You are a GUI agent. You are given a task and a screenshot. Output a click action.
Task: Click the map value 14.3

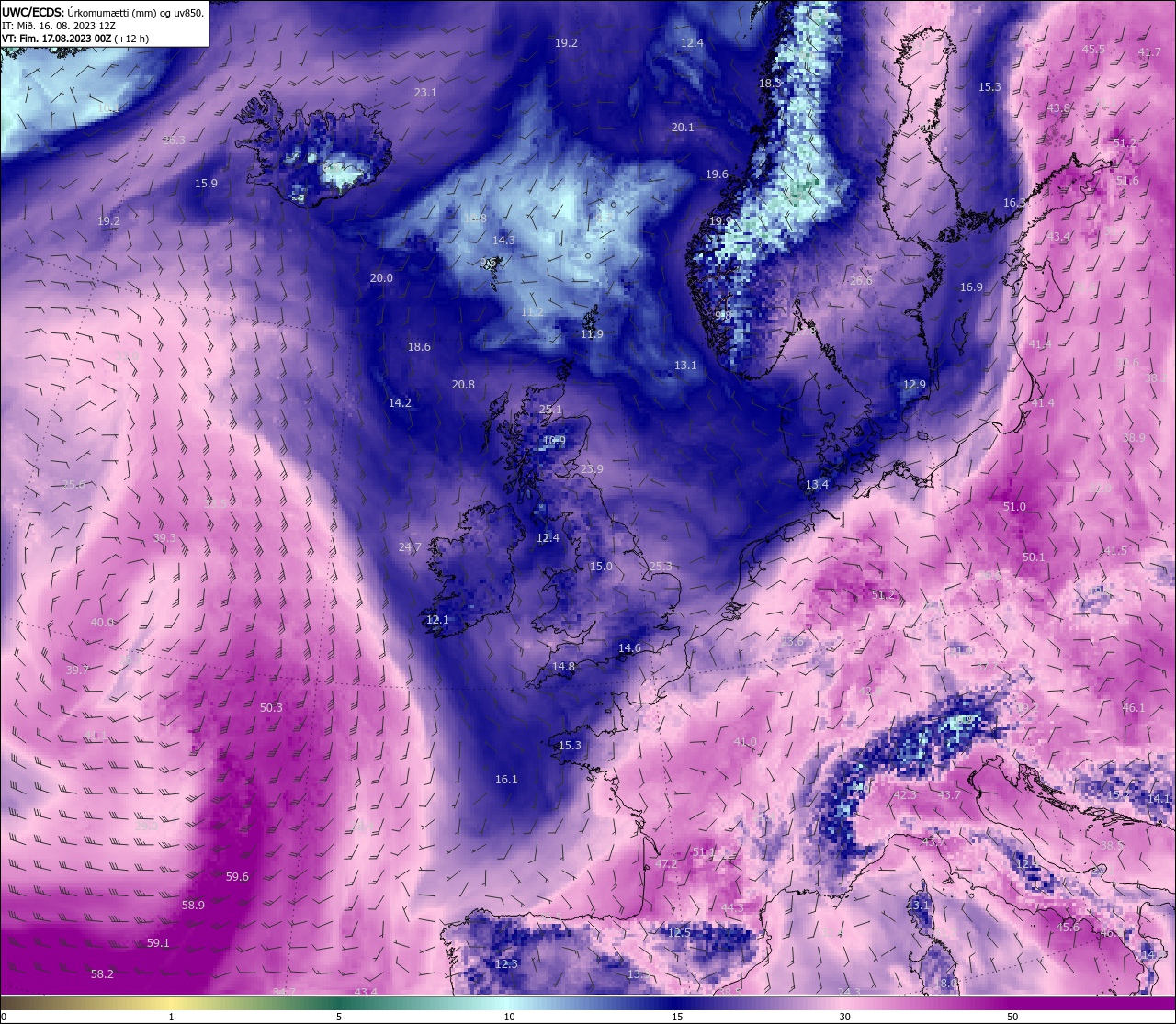(503, 241)
